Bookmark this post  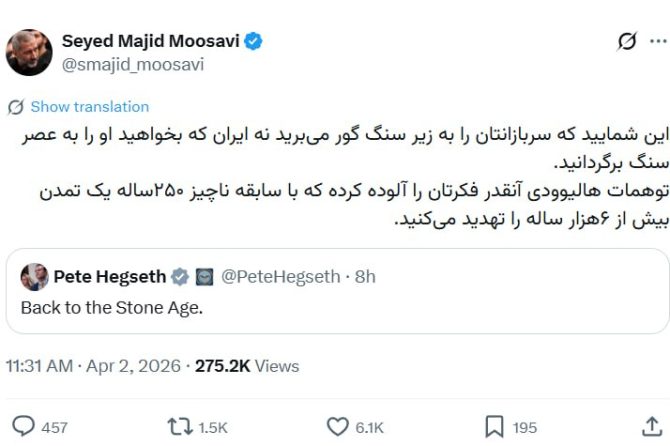tap(494, 427)
